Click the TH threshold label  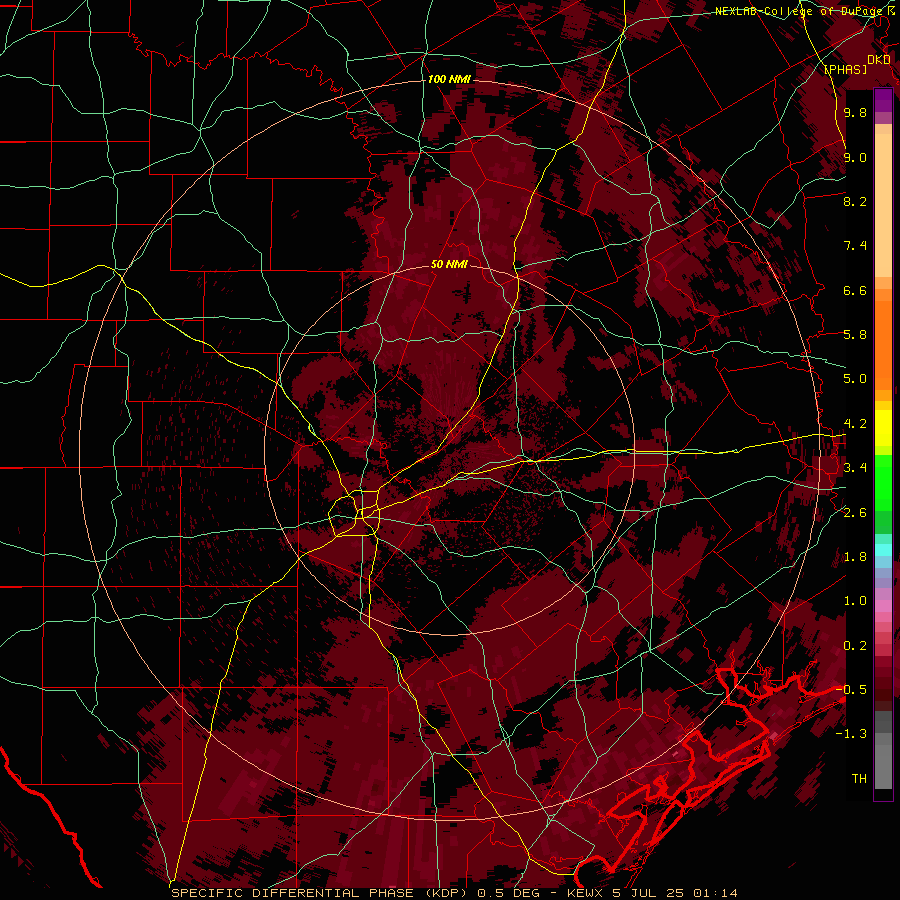click(859, 779)
